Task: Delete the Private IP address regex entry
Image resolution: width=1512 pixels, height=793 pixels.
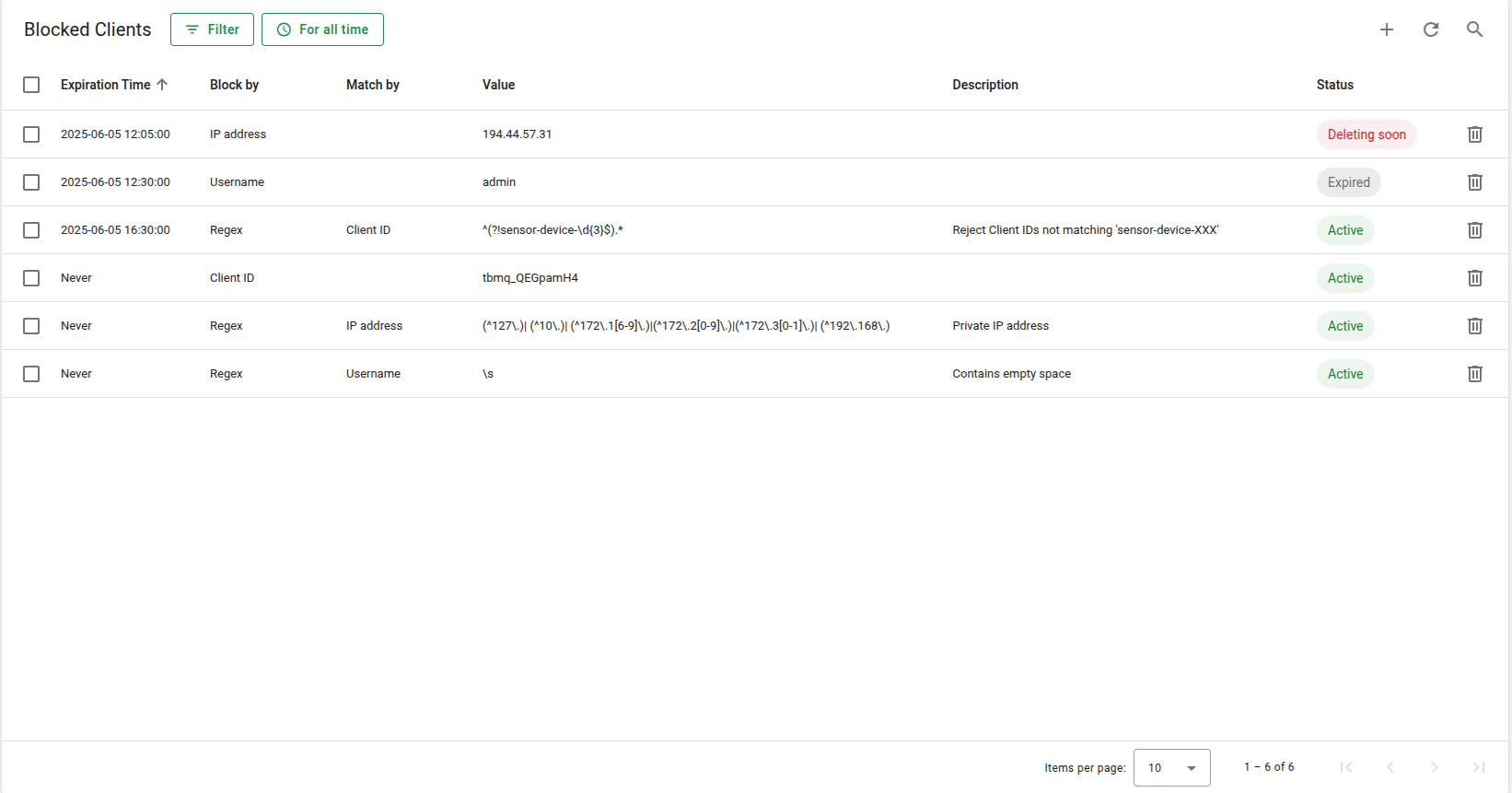Action: (x=1474, y=326)
